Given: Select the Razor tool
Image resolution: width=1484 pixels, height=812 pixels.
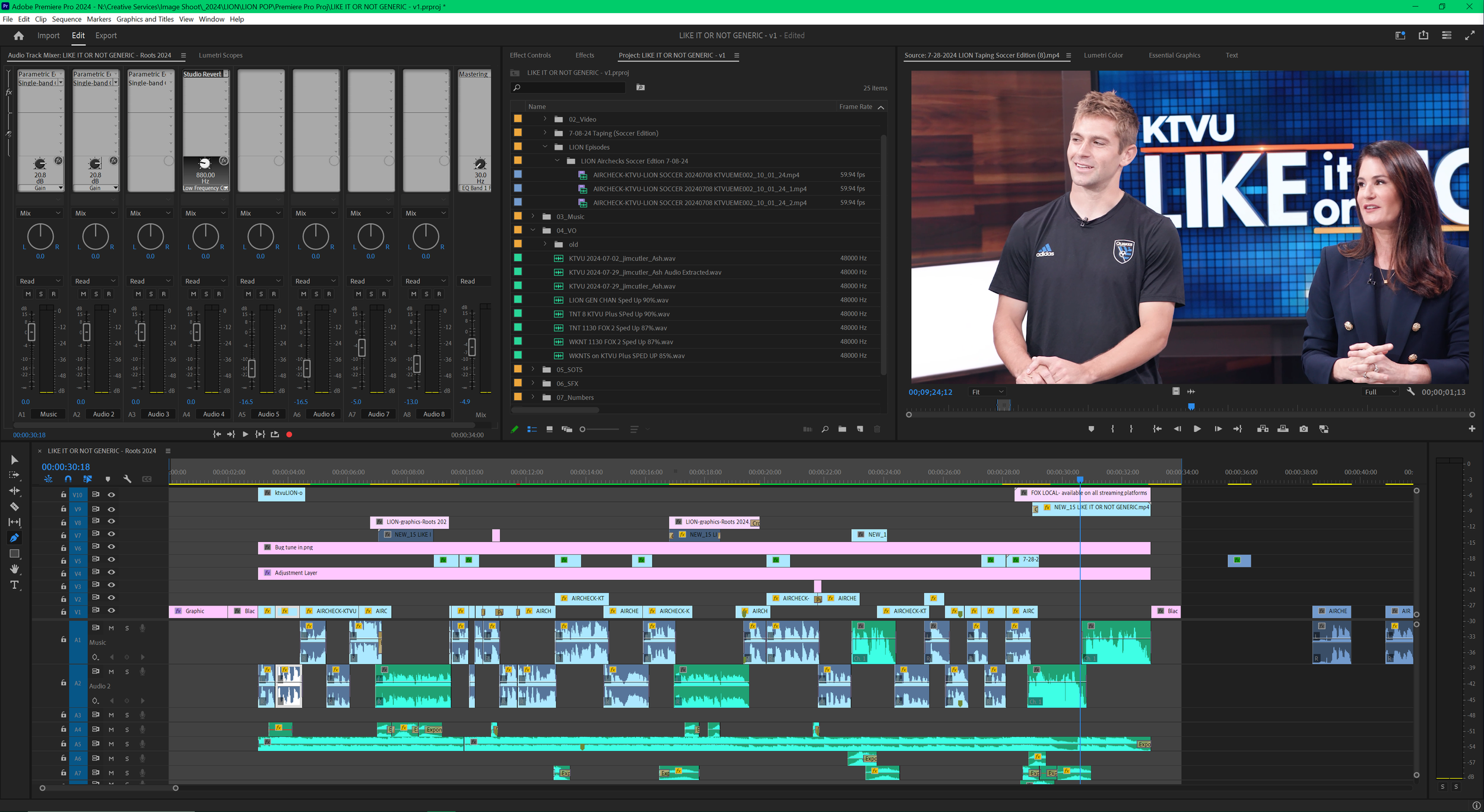Looking at the screenshot, I should [x=14, y=506].
